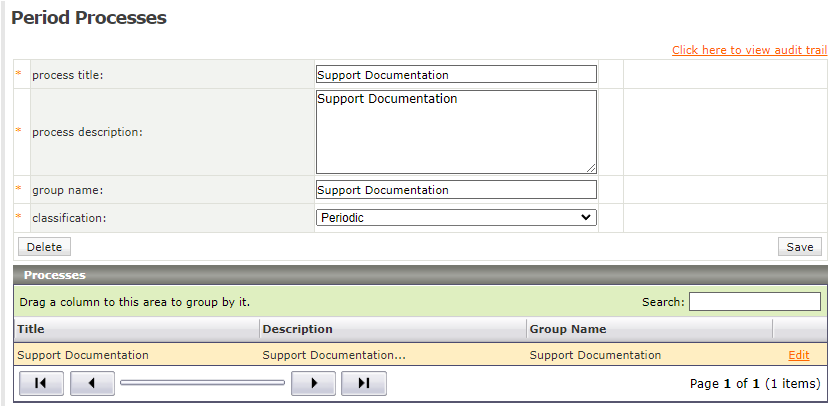Click the Search box in Processes grid
The height and width of the screenshot is (407, 840).
tap(754, 302)
